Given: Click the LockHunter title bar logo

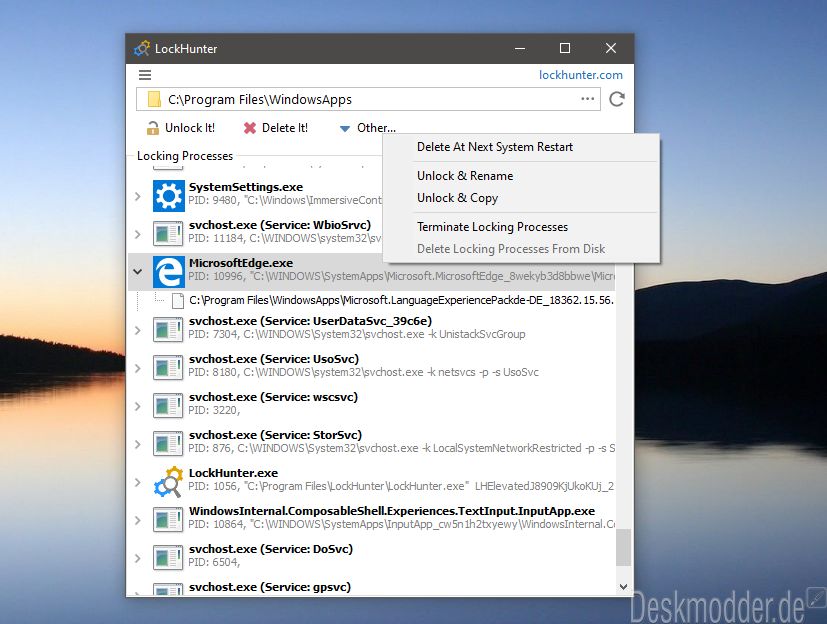Looking at the screenshot, I should [x=142, y=49].
